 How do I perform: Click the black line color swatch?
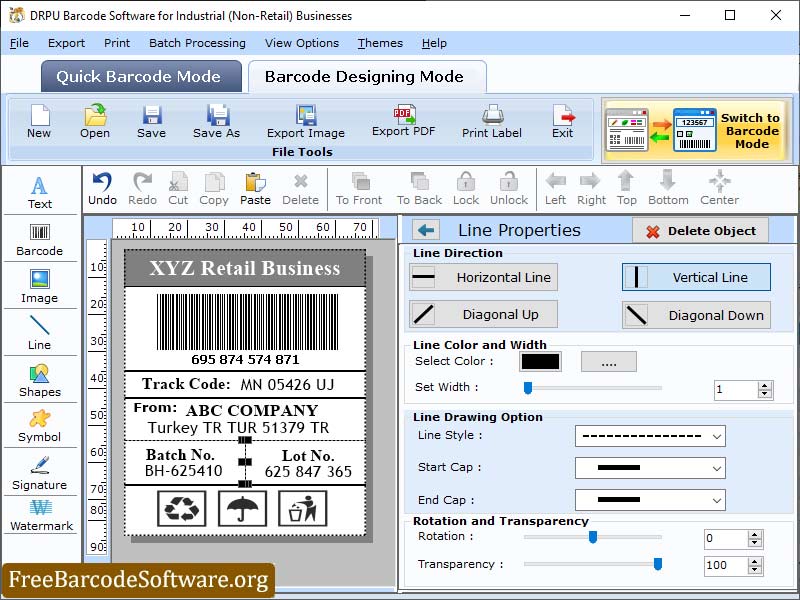540,361
